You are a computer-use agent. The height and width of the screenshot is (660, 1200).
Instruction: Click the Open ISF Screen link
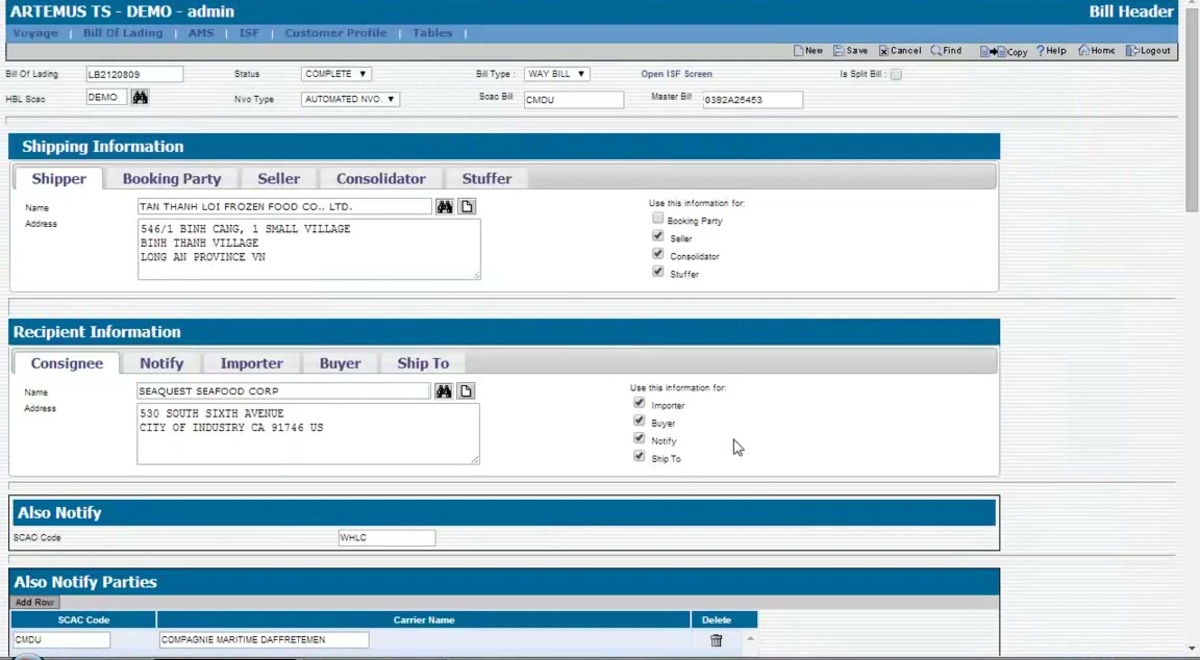pos(677,74)
